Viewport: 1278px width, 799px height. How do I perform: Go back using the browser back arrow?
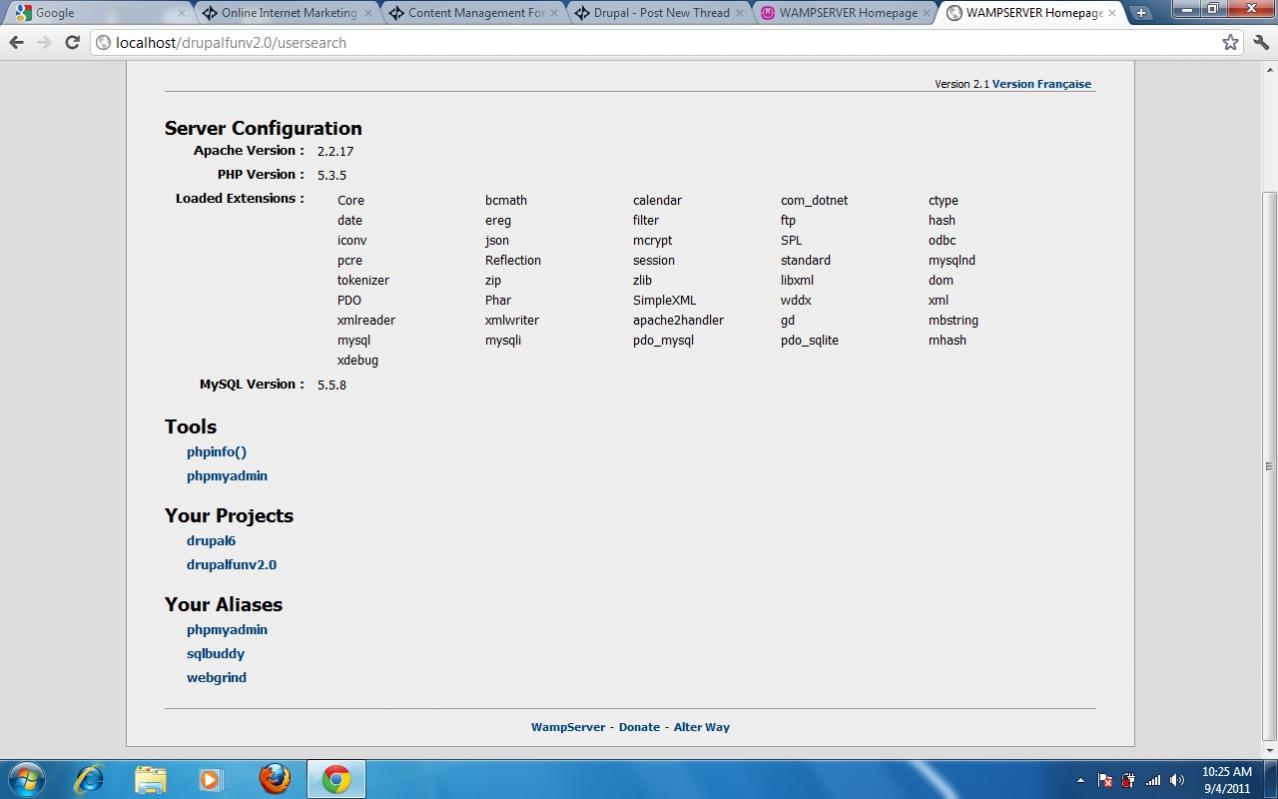point(16,42)
